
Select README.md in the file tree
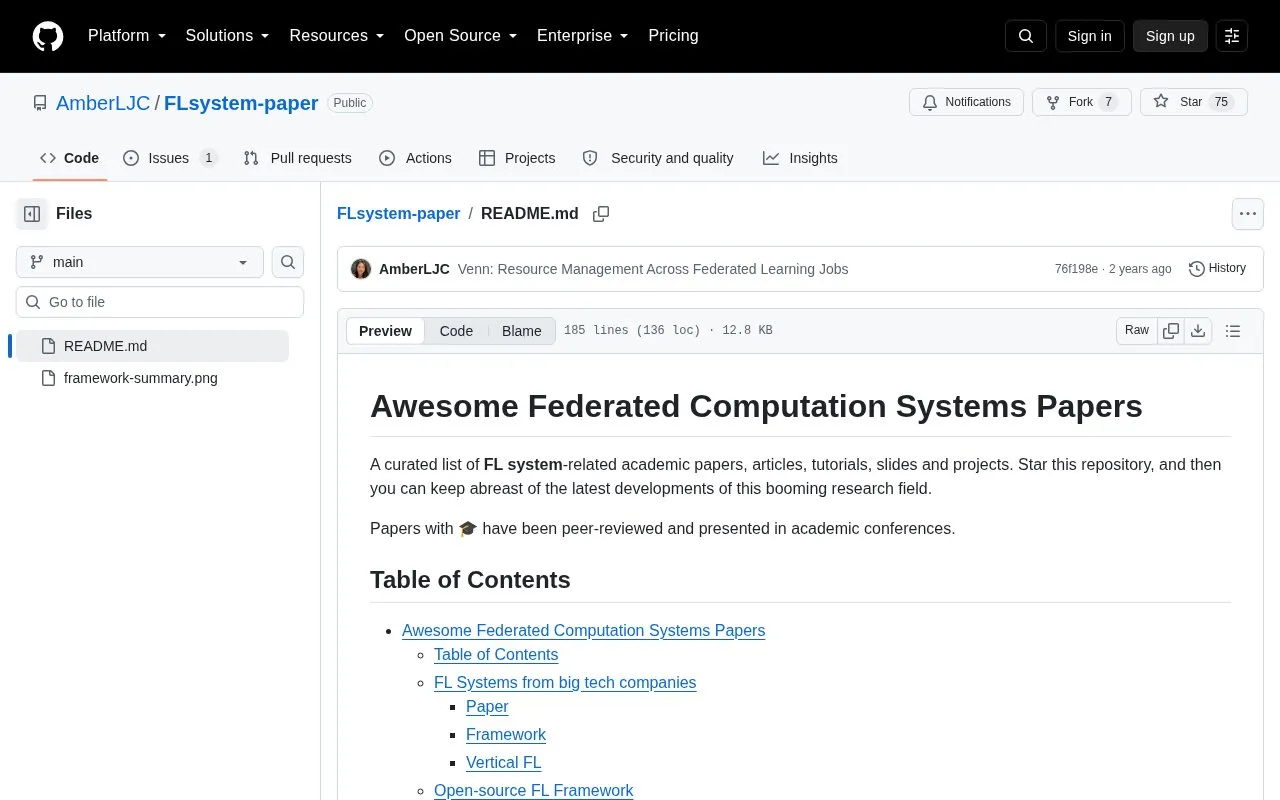pos(150,346)
